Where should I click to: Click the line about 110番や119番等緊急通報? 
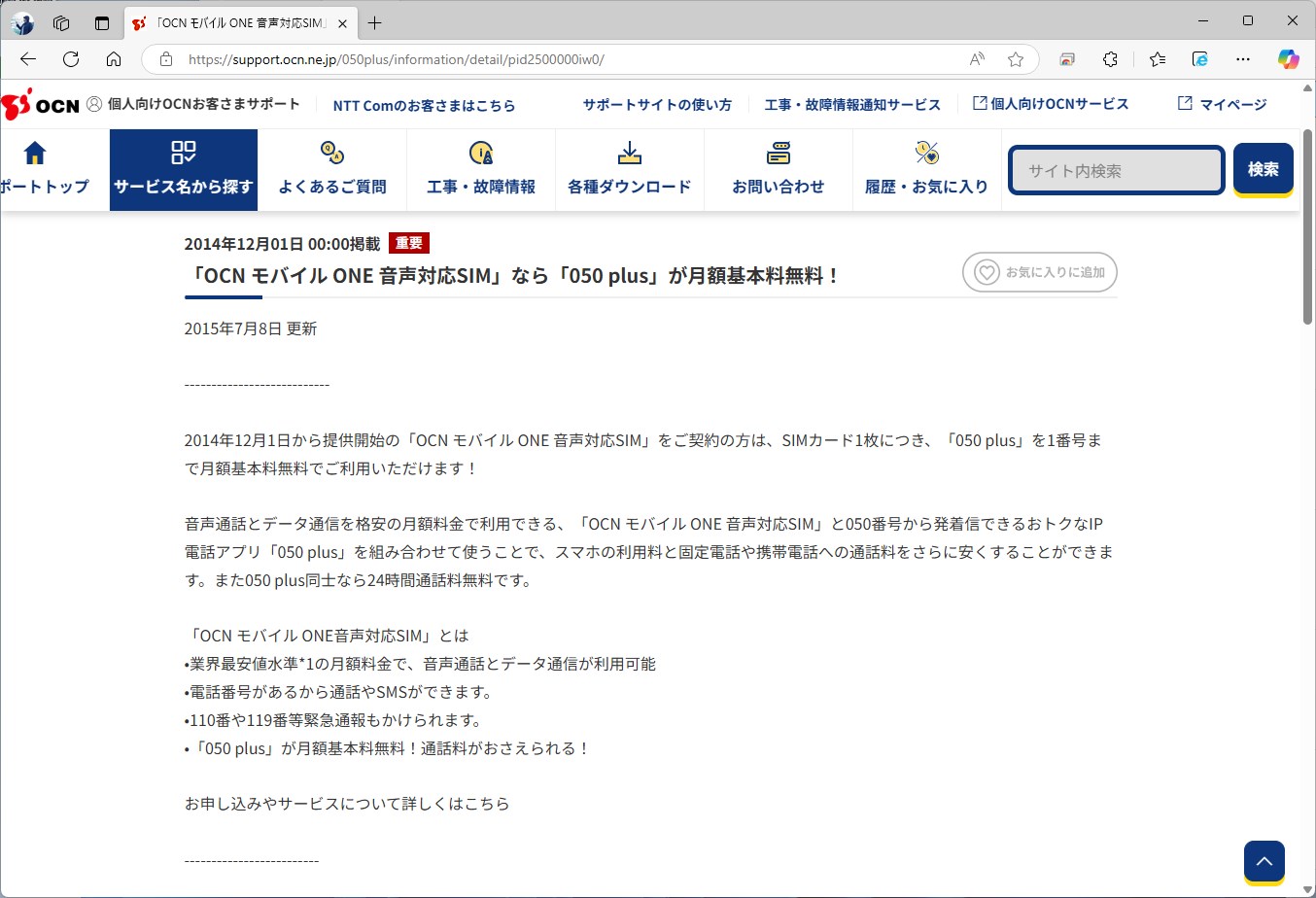(x=333, y=720)
